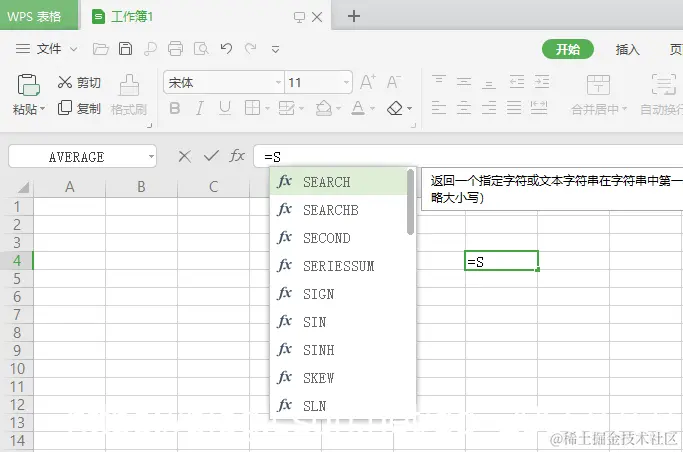Align cell contents to bottom
This screenshot has width=683, height=452.
point(489,82)
